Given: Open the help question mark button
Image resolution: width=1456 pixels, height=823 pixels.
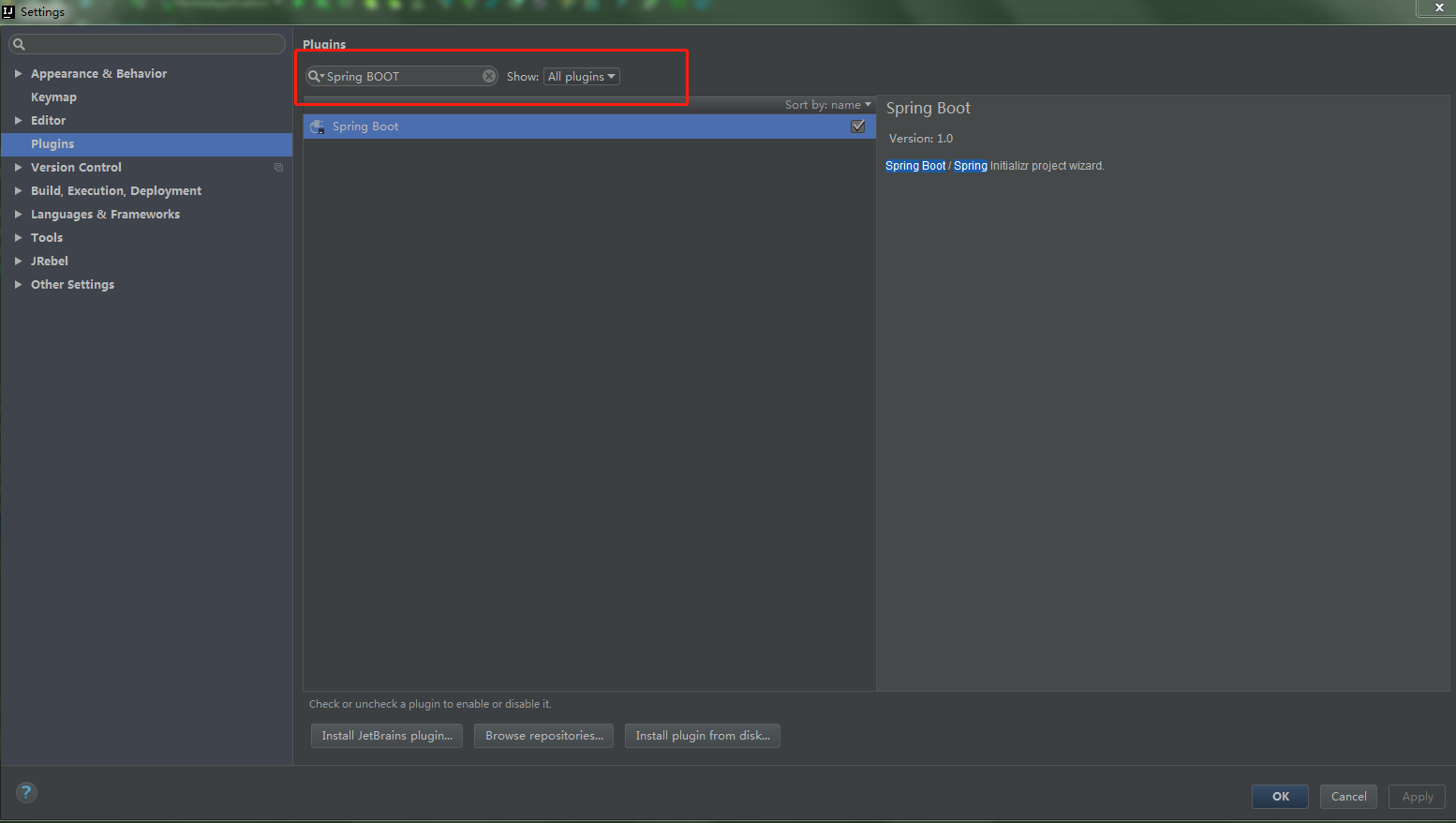Looking at the screenshot, I should point(26,792).
